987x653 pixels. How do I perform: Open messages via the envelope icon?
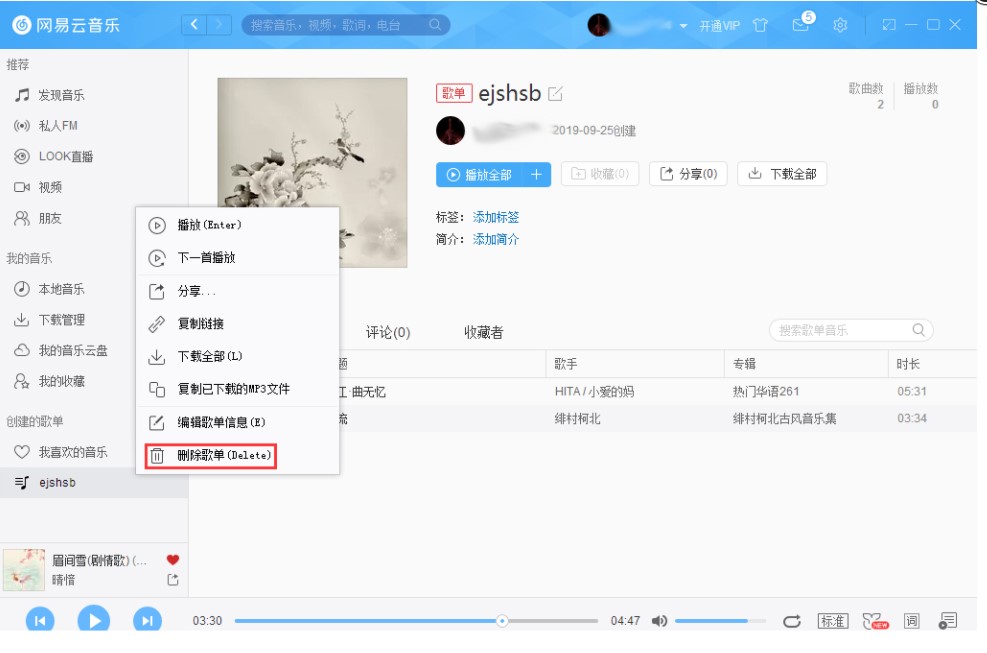coord(800,23)
